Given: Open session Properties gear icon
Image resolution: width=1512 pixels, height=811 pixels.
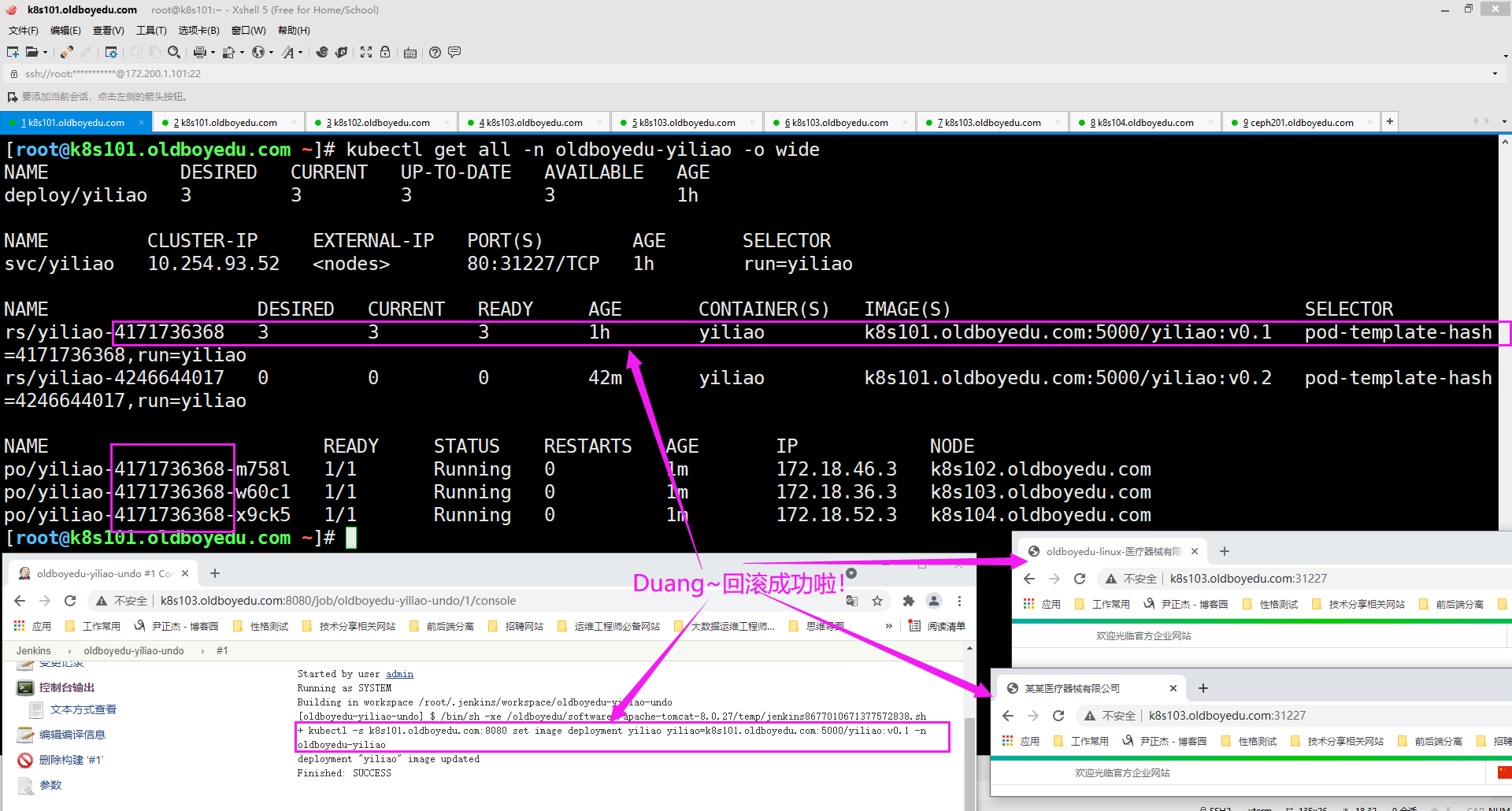Looking at the screenshot, I should tap(111, 52).
